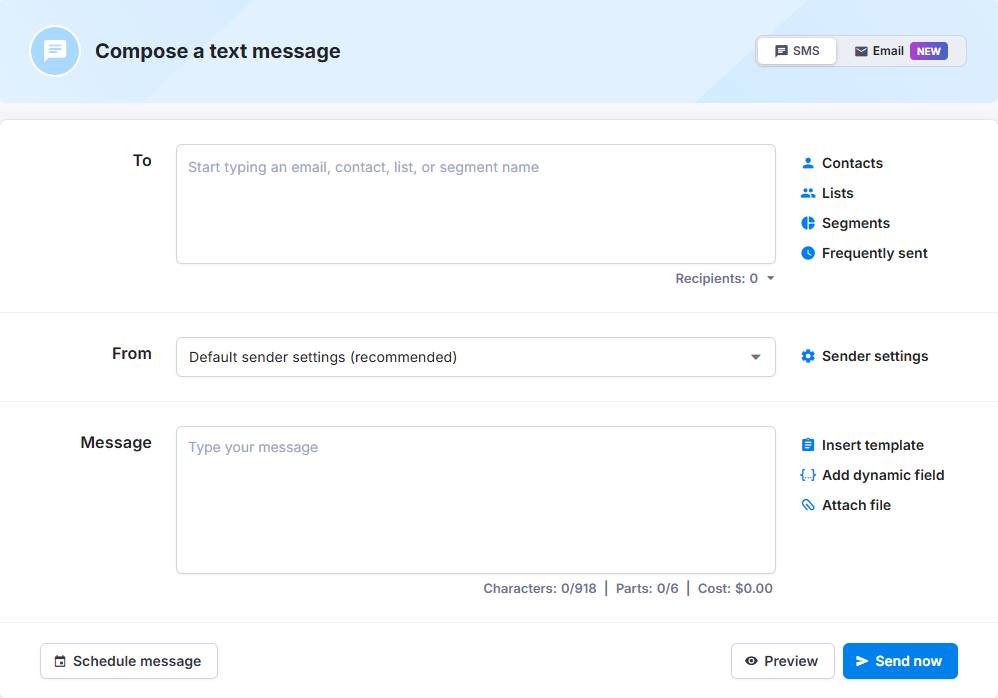Click the Frequently sent clock icon
Screen dimensions: 998x698
[x=808, y=253]
